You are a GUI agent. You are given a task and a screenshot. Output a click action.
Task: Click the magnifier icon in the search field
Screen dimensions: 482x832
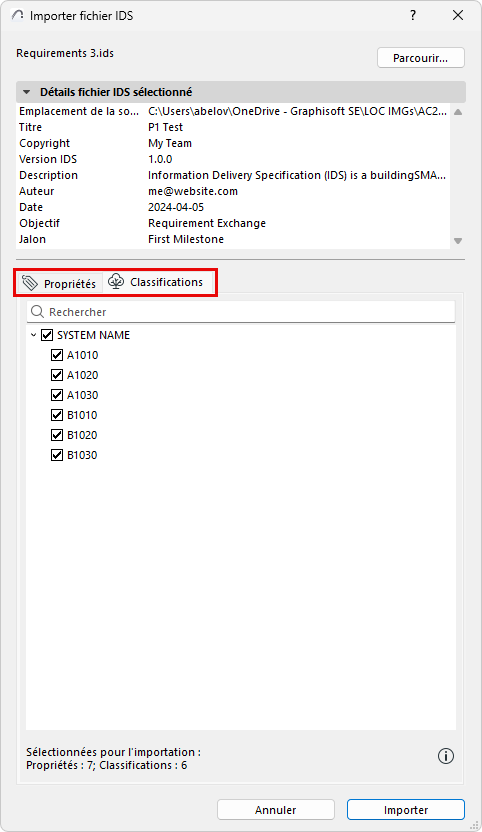(x=37, y=311)
